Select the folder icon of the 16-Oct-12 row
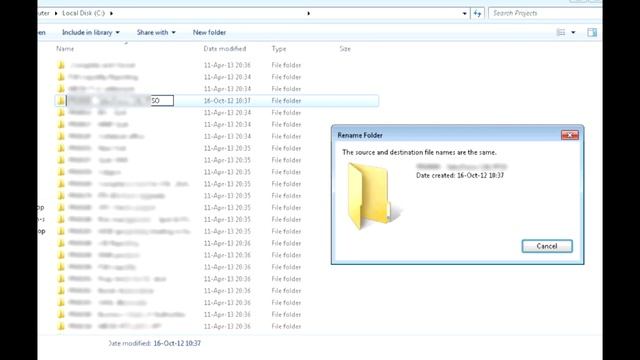Viewport: 640px width, 360px height. click(x=61, y=100)
